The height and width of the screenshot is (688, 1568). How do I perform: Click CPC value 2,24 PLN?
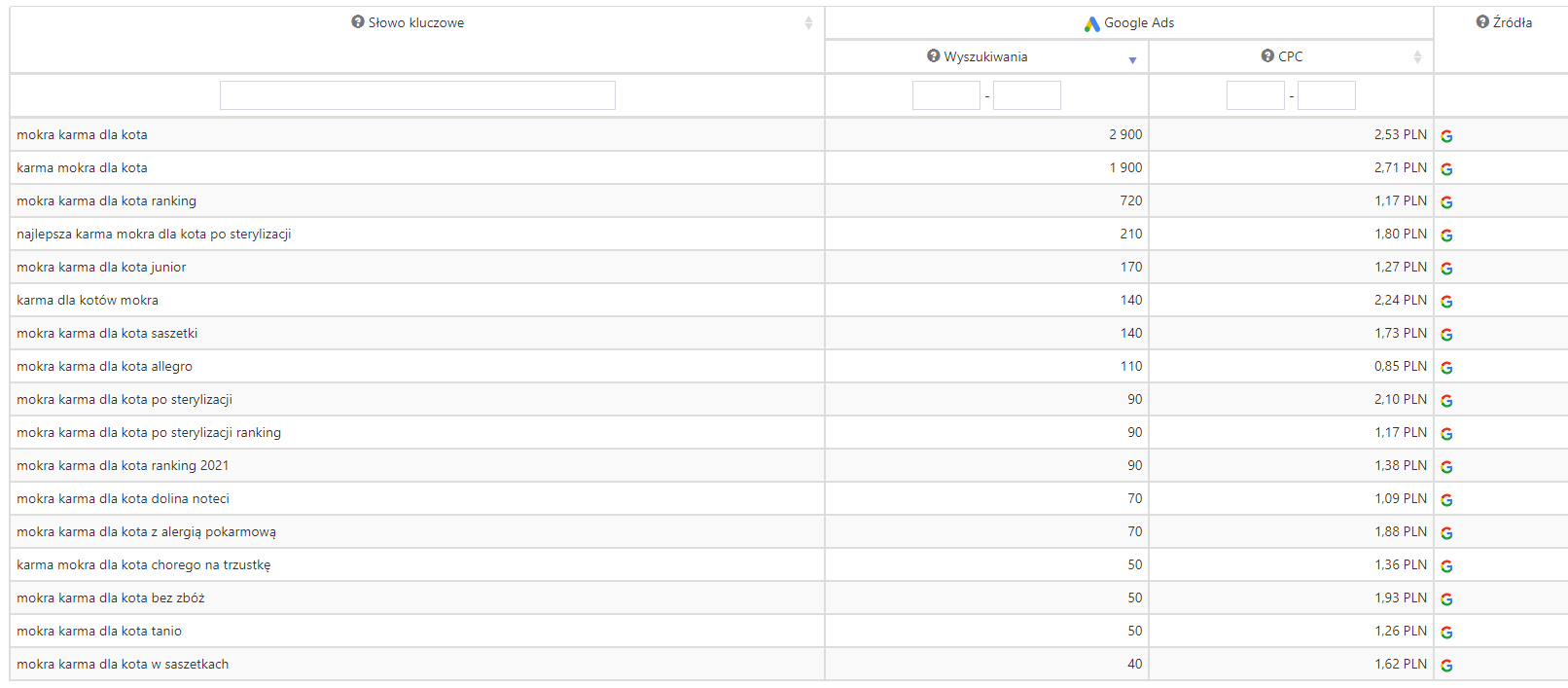coord(1401,300)
